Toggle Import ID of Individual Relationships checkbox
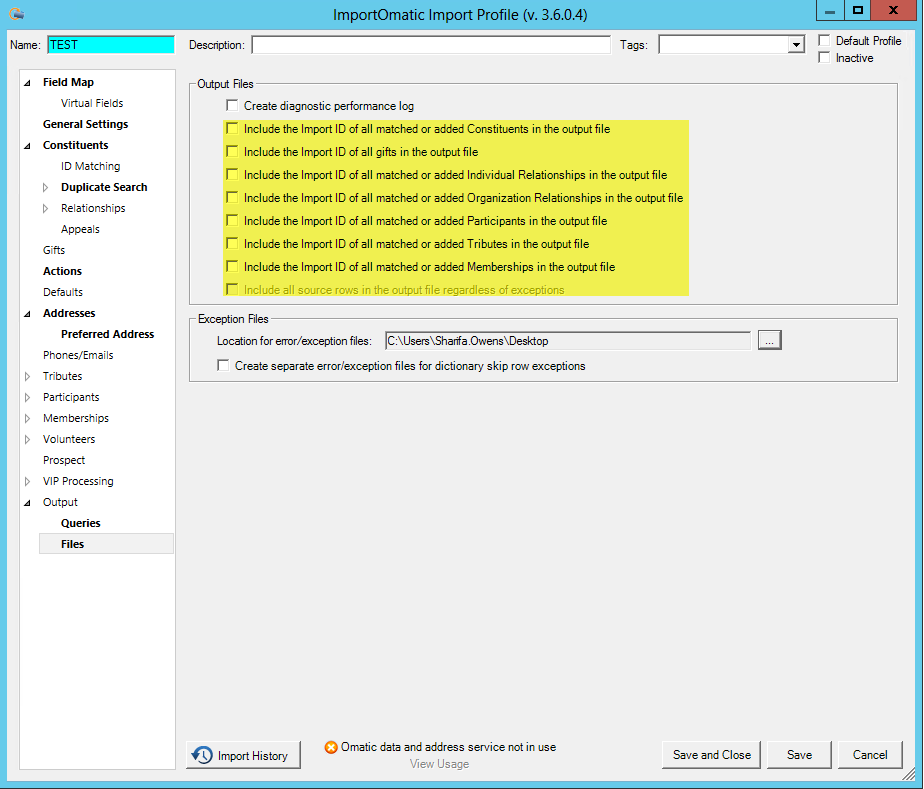 (x=232, y=174)
